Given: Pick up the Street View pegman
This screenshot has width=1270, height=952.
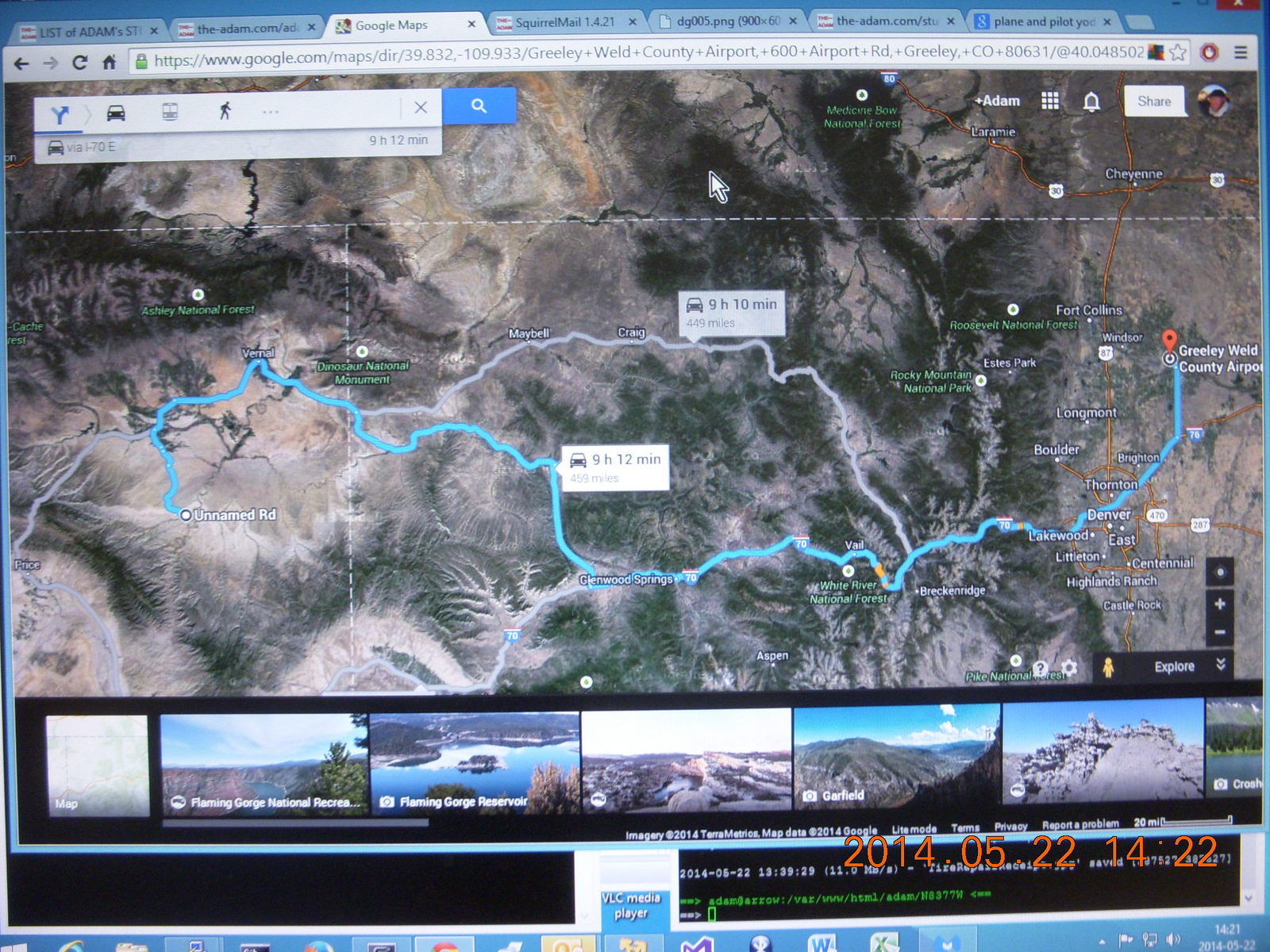Looking at the screenshot, I should [x=1109, y=668].
